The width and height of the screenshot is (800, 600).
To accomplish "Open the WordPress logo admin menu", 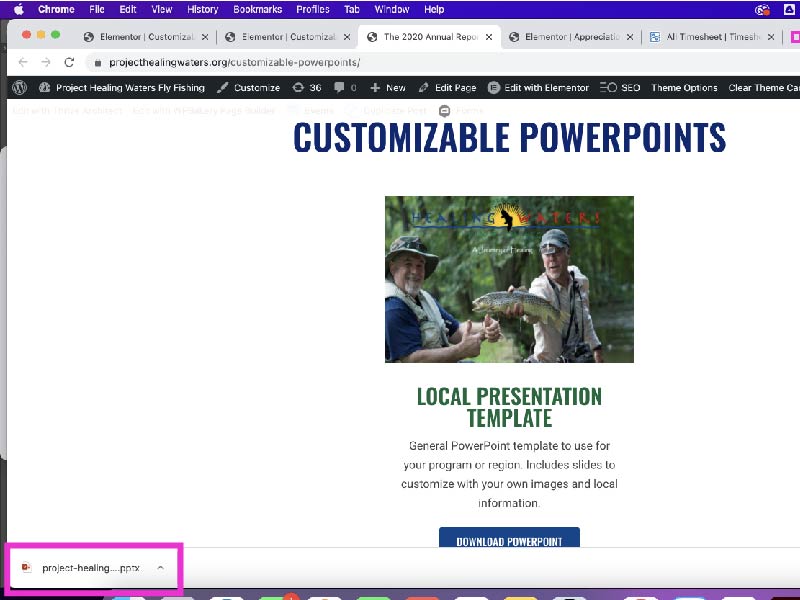I will 19,88.
